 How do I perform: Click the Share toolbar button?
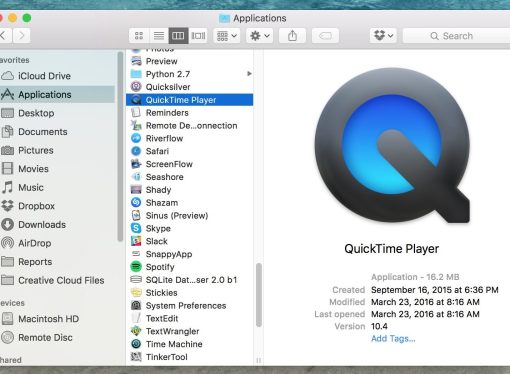click(292, 36)
